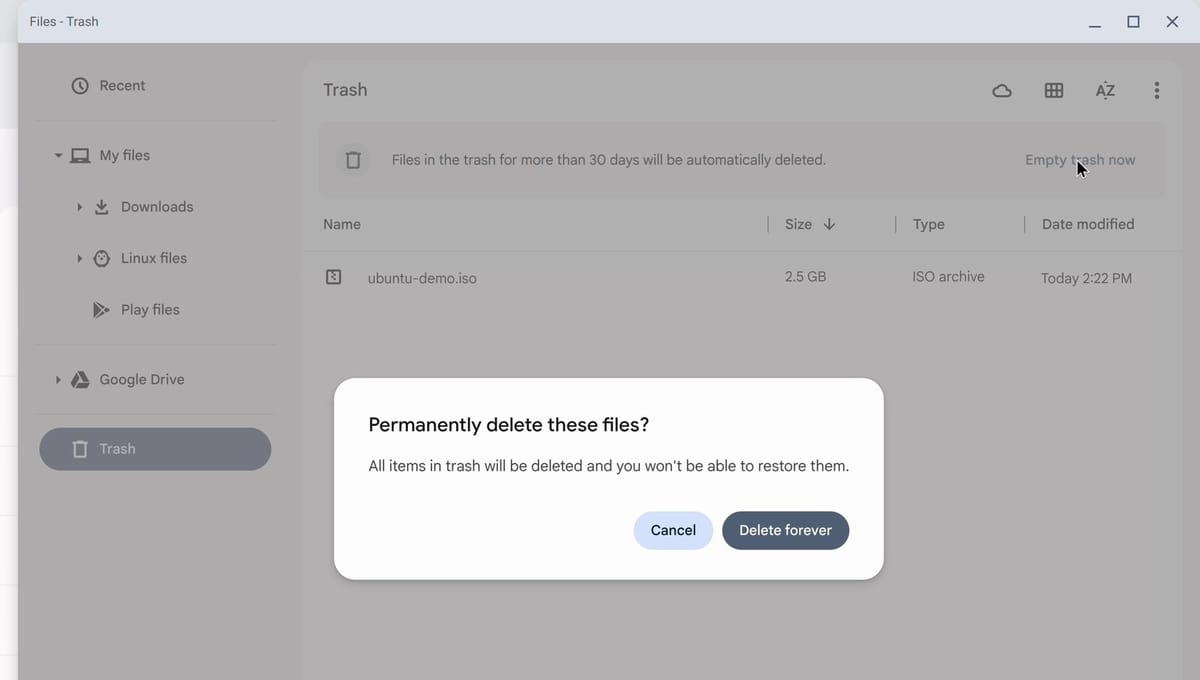The image size is (1200, 680).
Task: Click the 30 days auto-delete notice
Action: click(x=609, y=160)
